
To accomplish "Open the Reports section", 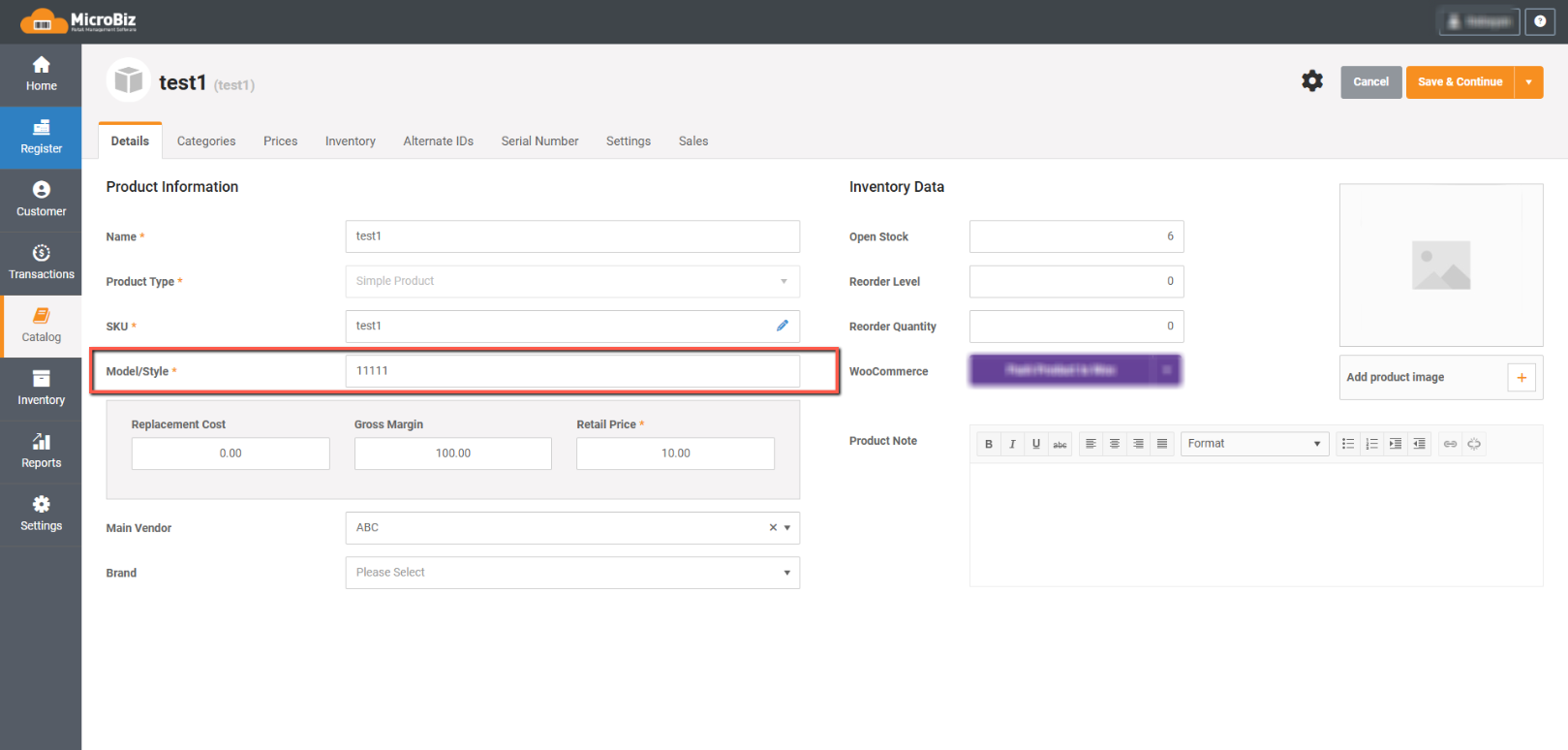I will tap(41, 453).
